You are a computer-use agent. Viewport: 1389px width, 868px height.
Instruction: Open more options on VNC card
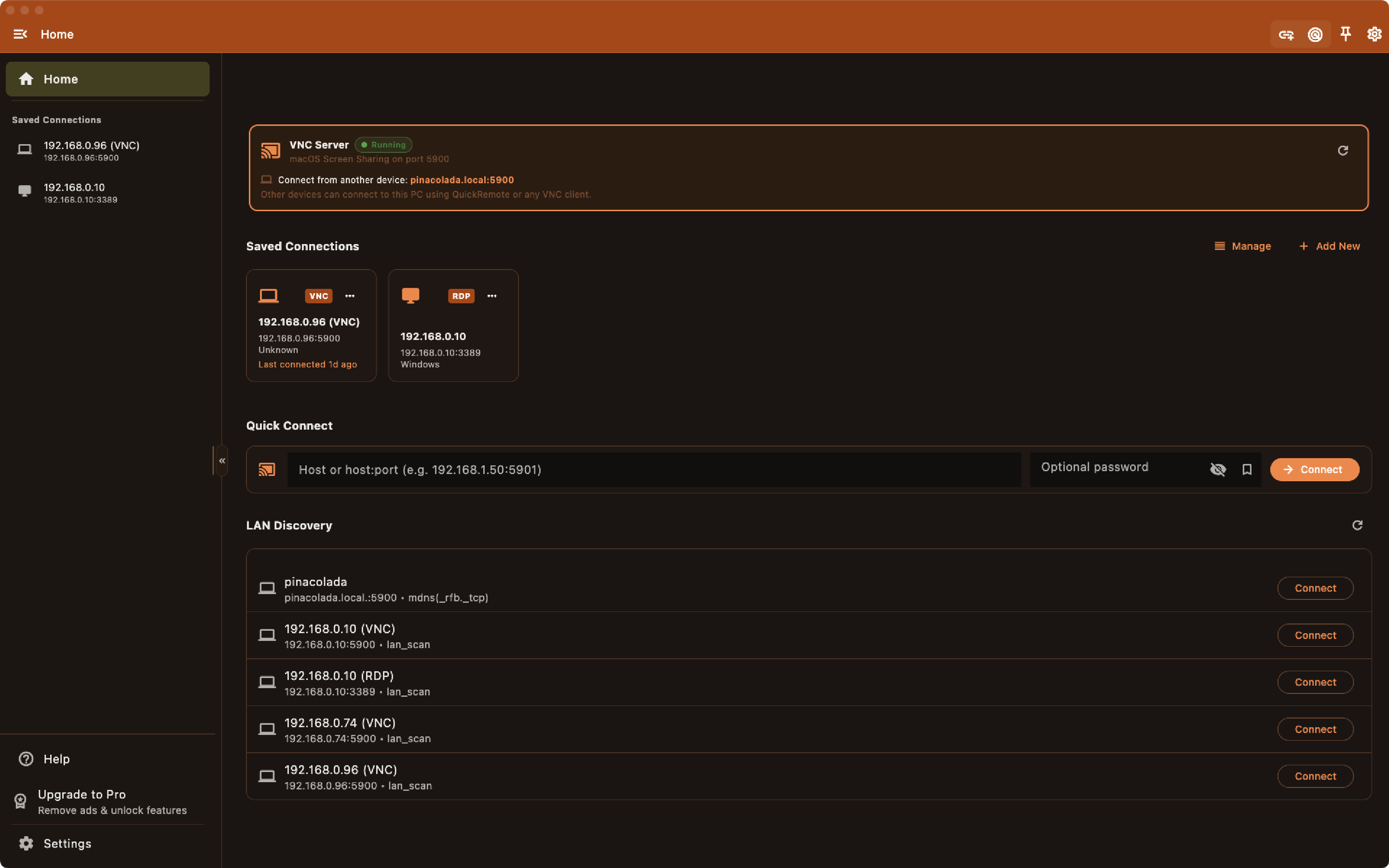tap(350, 296)
